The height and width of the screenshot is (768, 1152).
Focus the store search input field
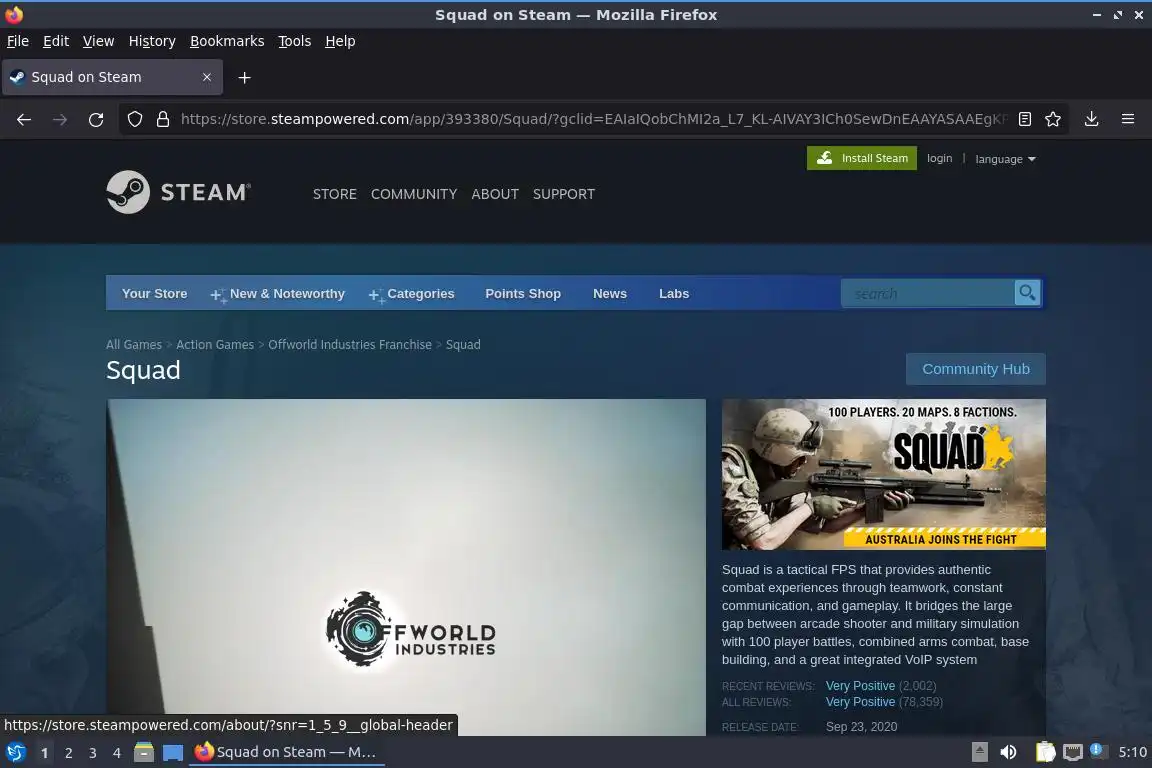coord(927,293)
